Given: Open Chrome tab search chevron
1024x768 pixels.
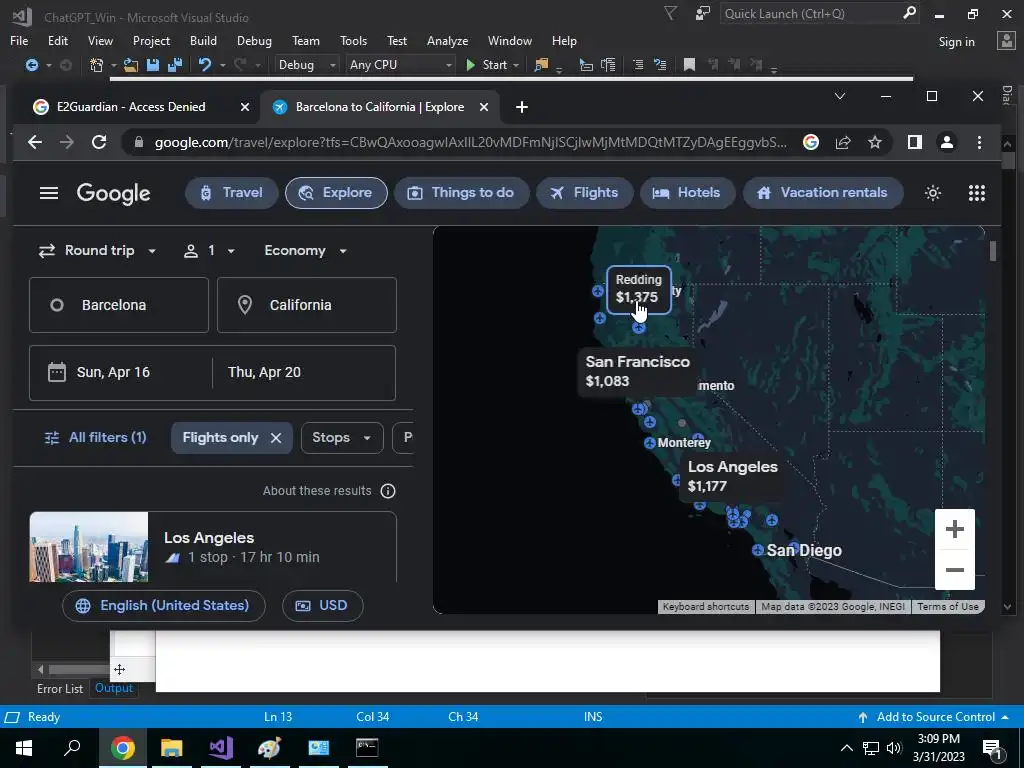Looking at the screenshot, I should (840, 96).
